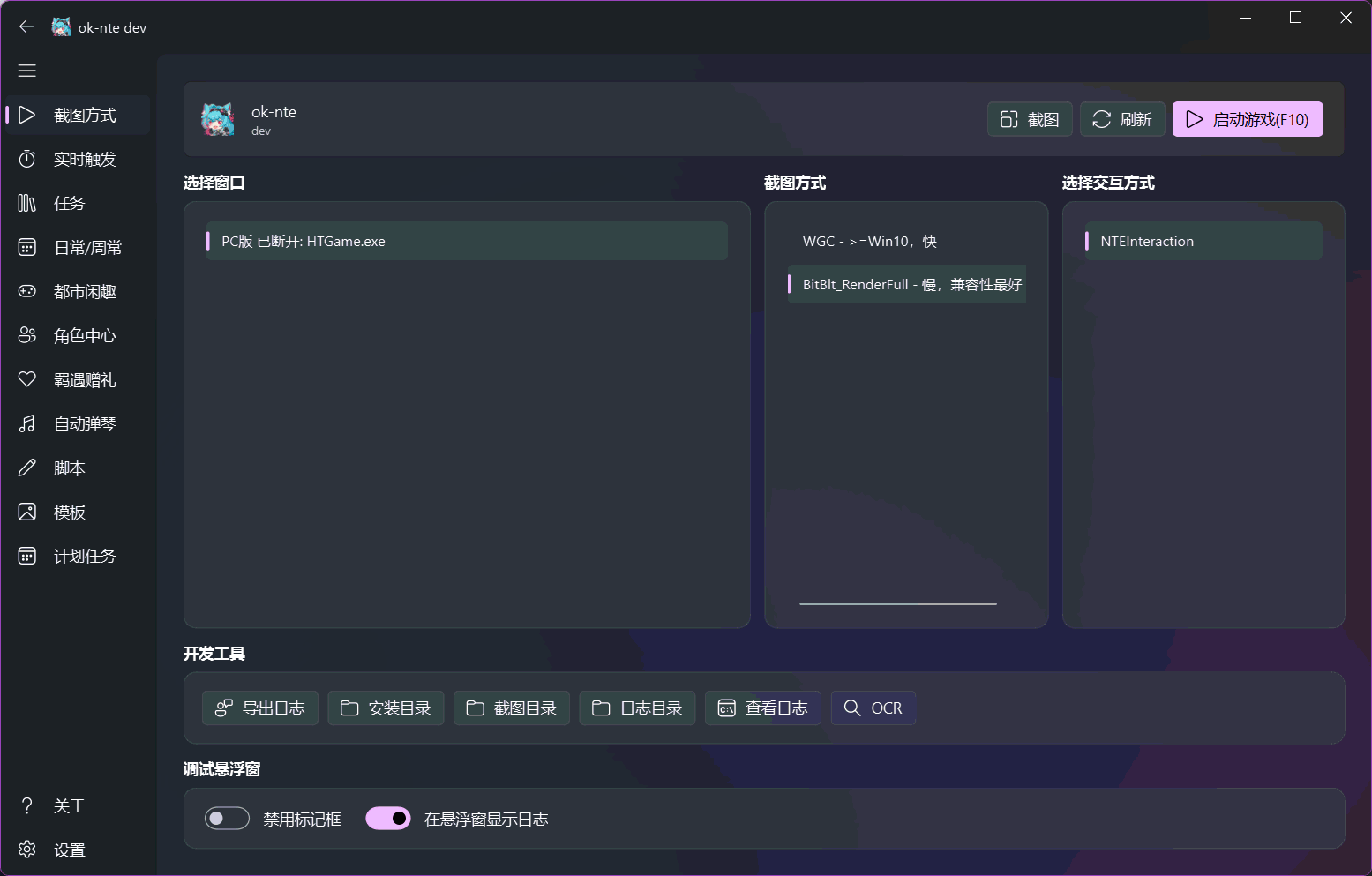Viewport: 1372px width, 876px height.
Task: Switch to 计划任务 sidebar tab
Action: point(78,557)
